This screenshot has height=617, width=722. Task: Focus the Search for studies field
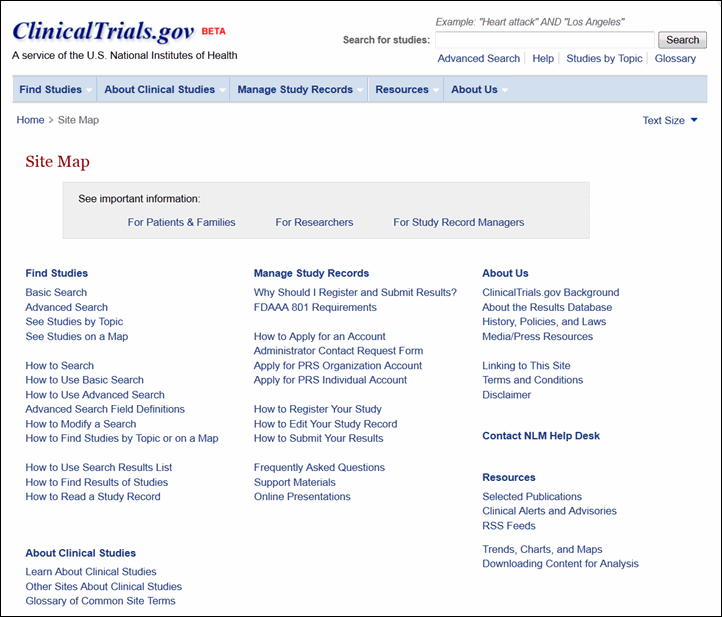(x=545, y=40)
